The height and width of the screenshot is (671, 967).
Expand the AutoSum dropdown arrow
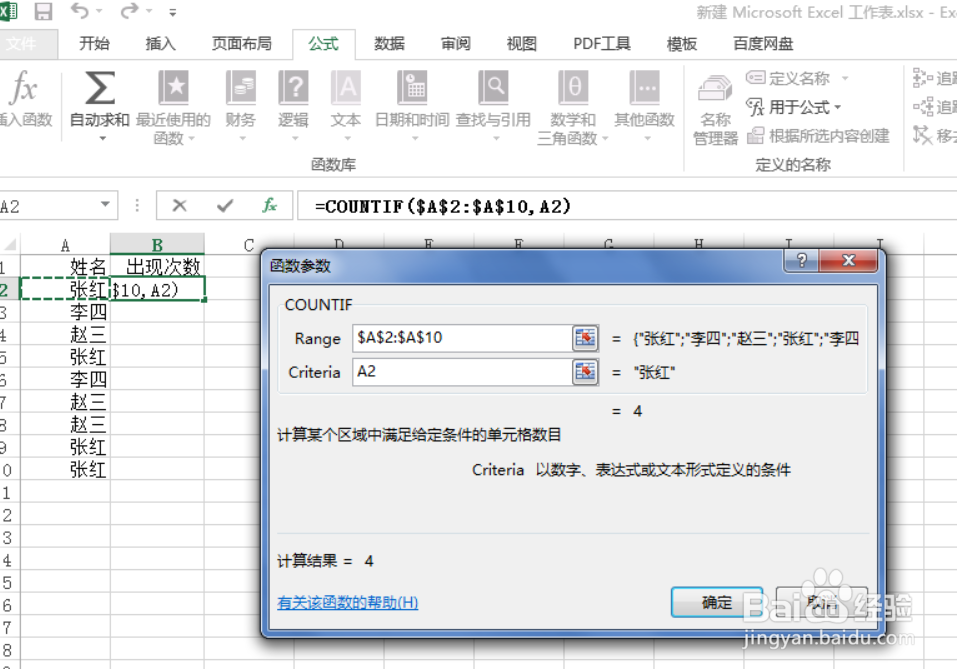coord(102,139)
